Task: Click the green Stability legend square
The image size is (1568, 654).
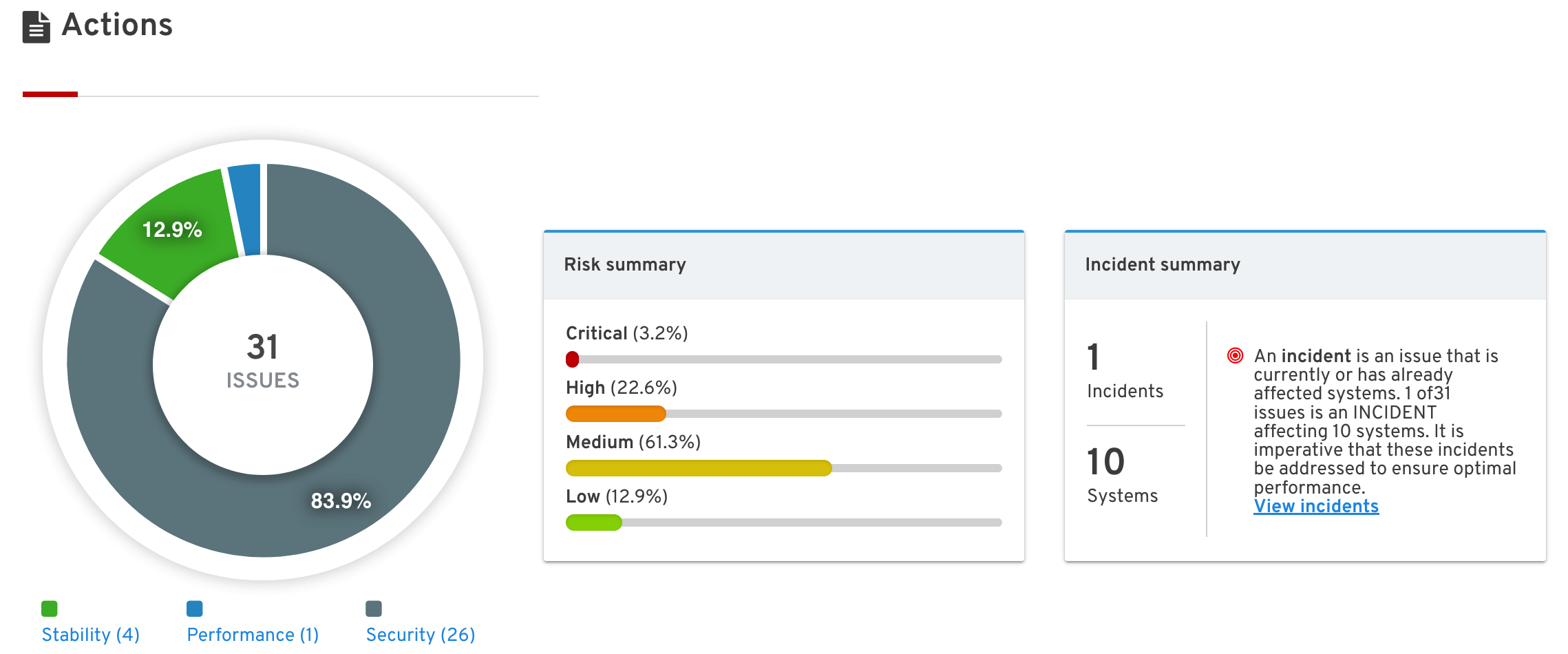Action: [x=50, y=609]
